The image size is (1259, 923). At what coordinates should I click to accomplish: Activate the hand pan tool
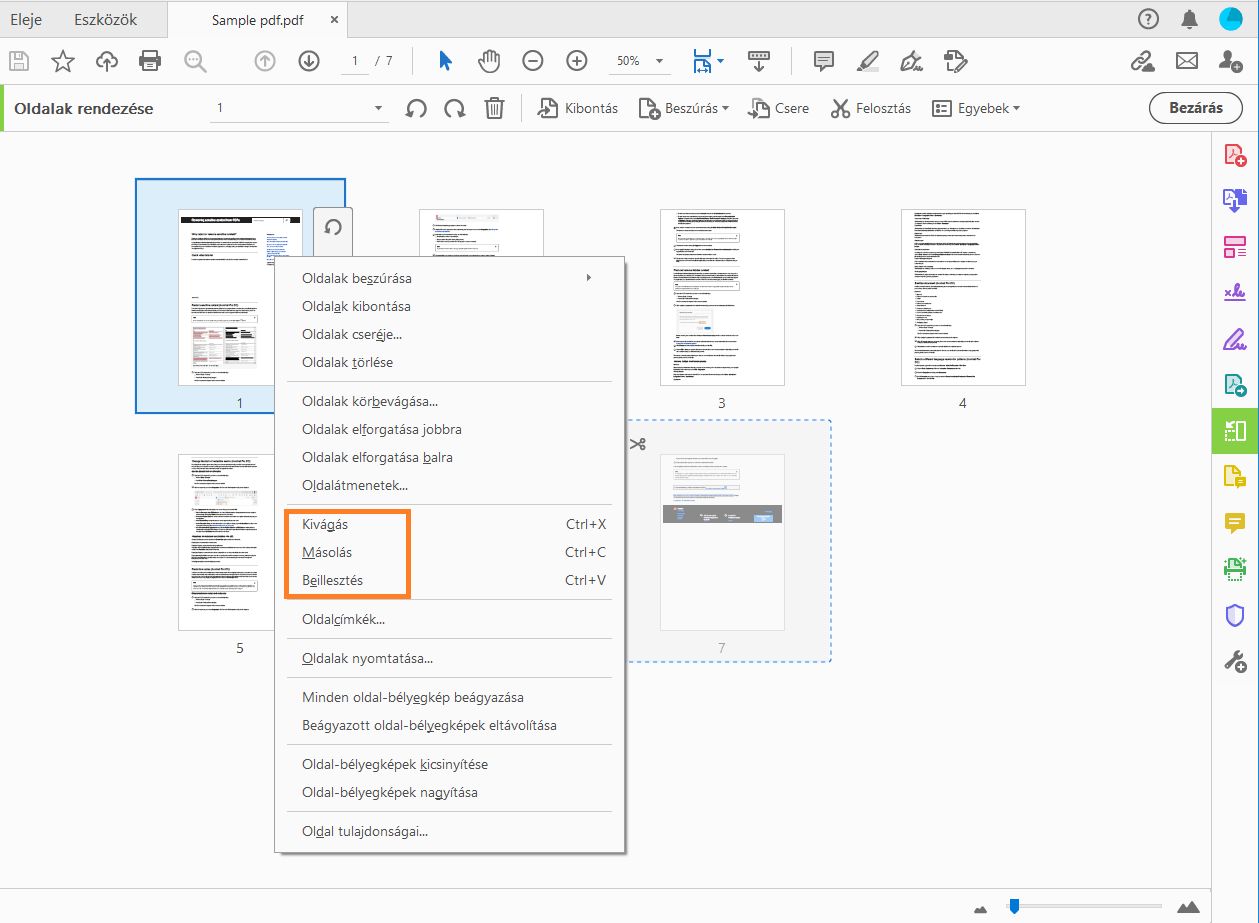(x=489, y=61)
